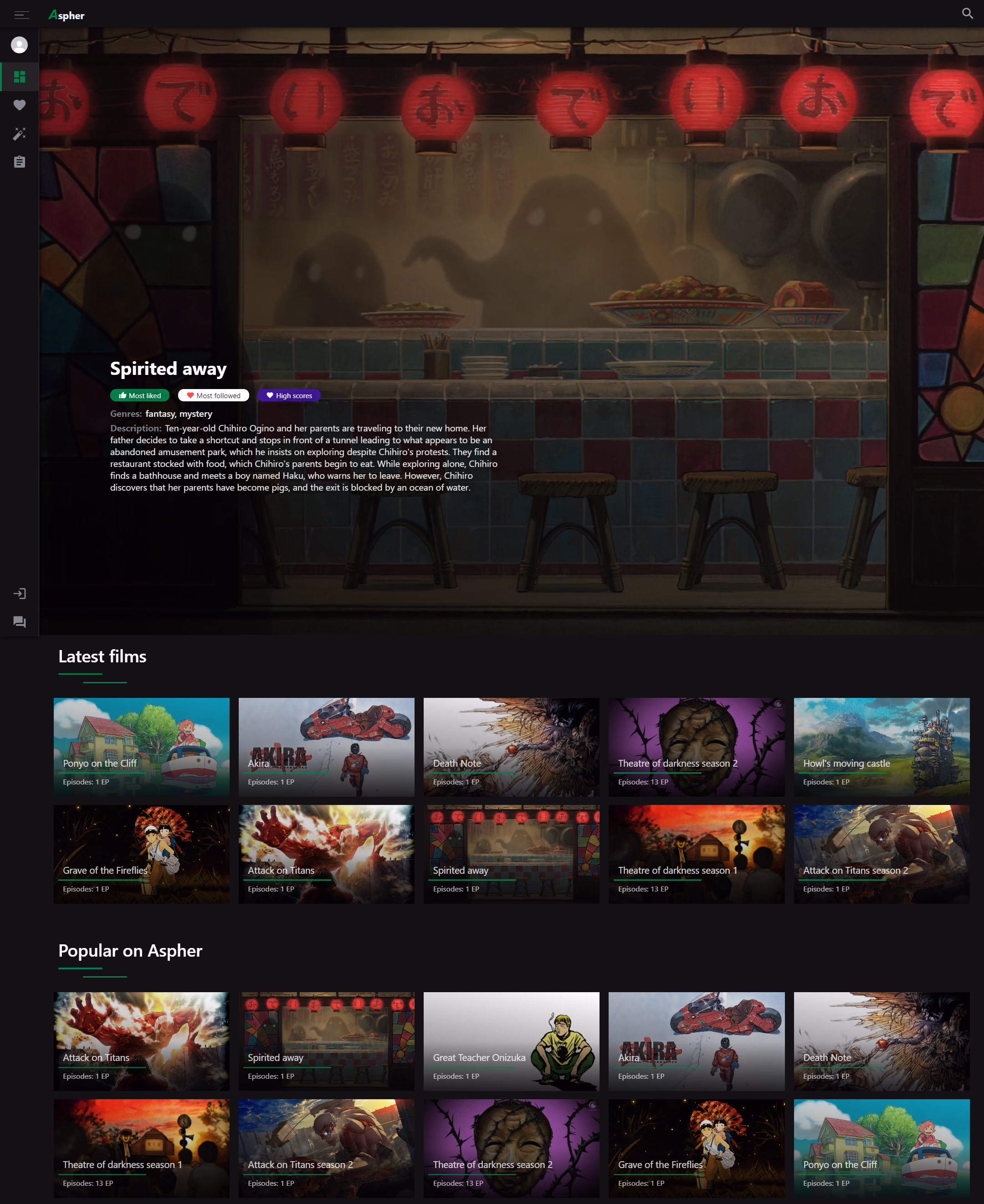Click the Aspher logo
The height and width of the screenshot is (1204, 984).
67,15
